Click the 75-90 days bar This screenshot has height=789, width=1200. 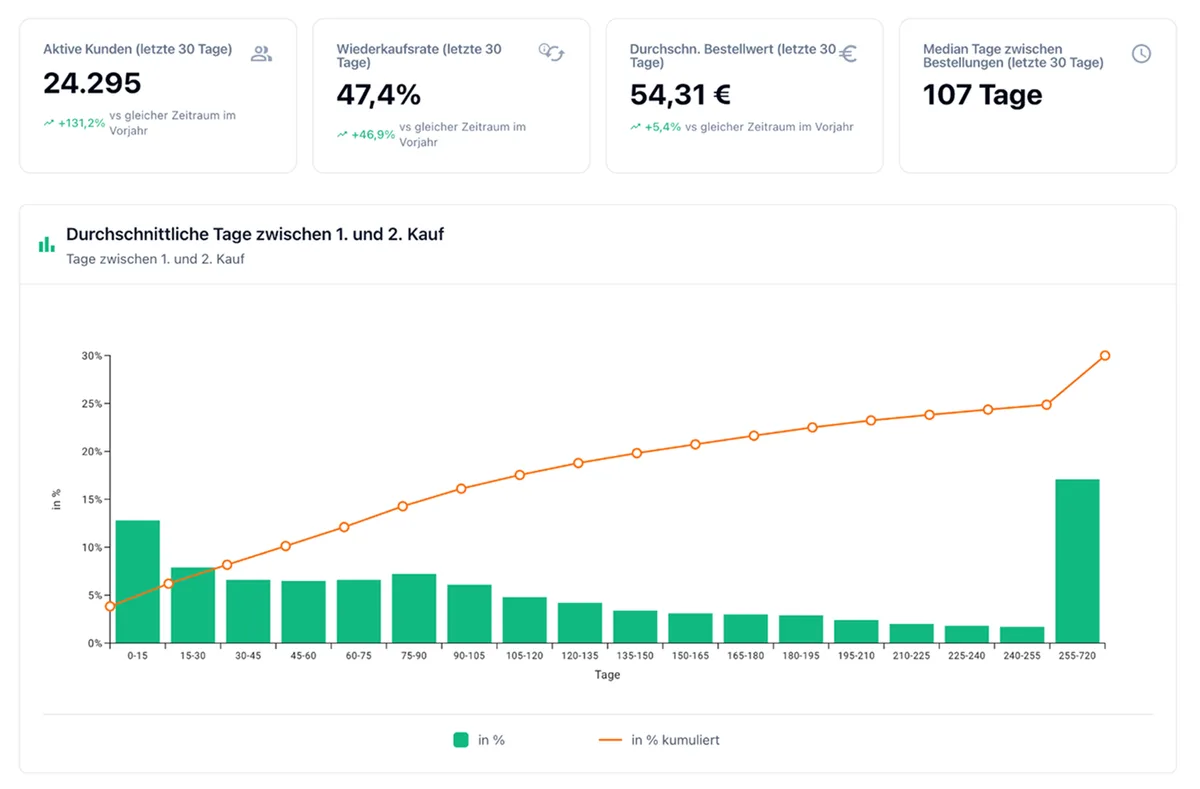(414, 608)
